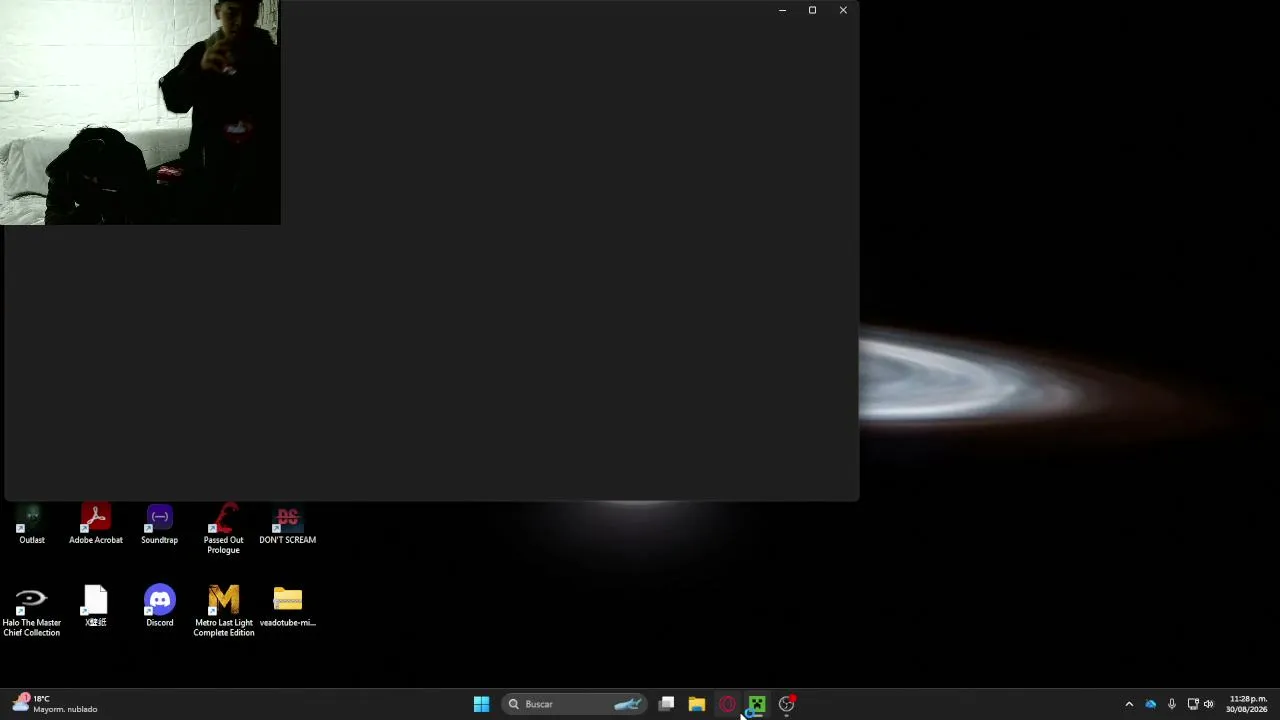Image resolution: width=1280 pixels, height=720 pixels.
Task: Select the veadotube-mi... zip folder
Action: point(288,606)
